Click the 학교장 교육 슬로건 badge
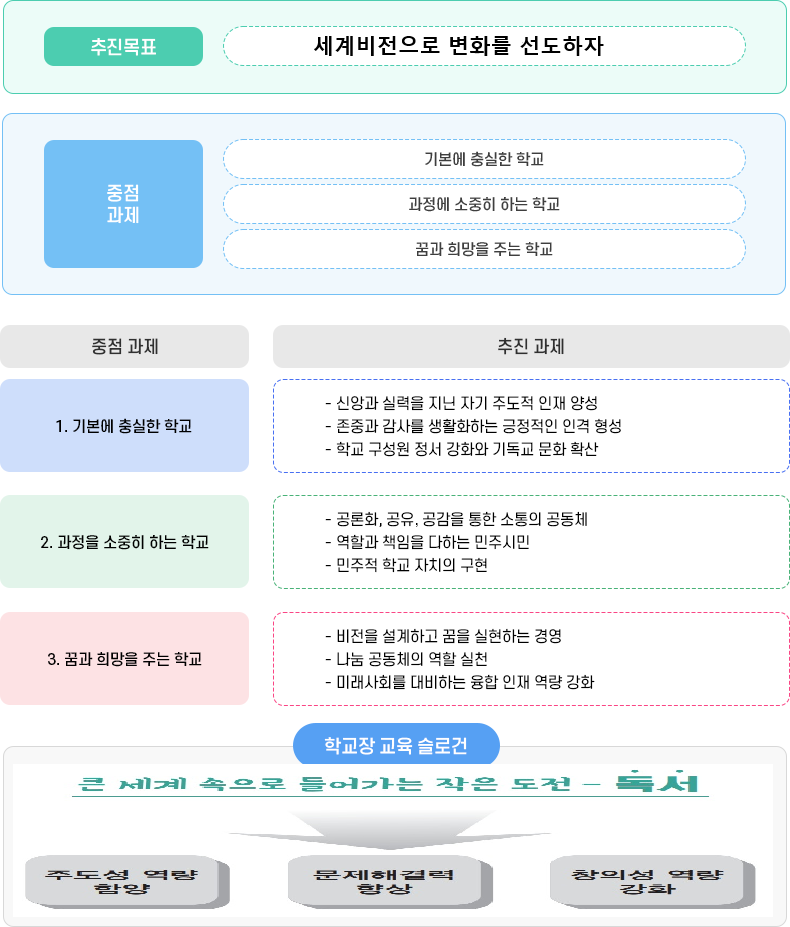Viewport: 790px width, 927px height. pos(396,746)
